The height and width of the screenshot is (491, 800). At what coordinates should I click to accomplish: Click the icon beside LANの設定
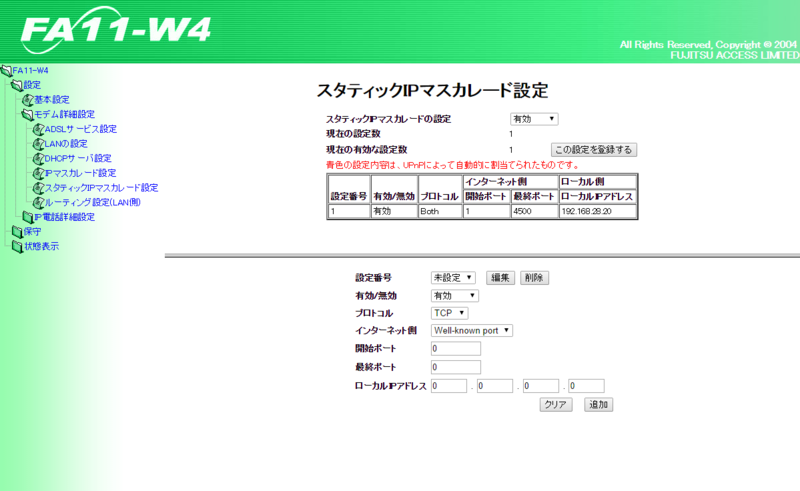coord(39,144)
